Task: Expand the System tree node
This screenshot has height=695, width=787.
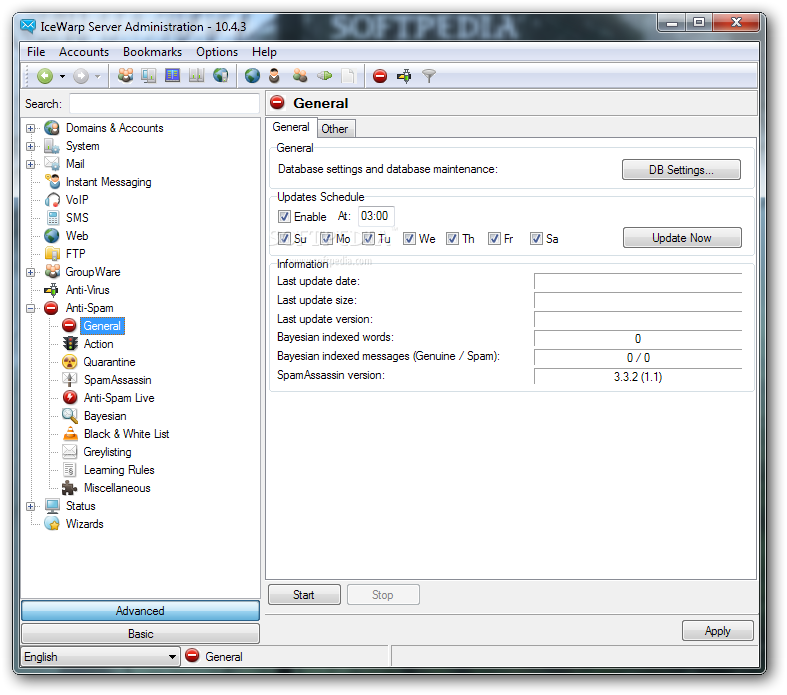Action: (x=31, y=147)
